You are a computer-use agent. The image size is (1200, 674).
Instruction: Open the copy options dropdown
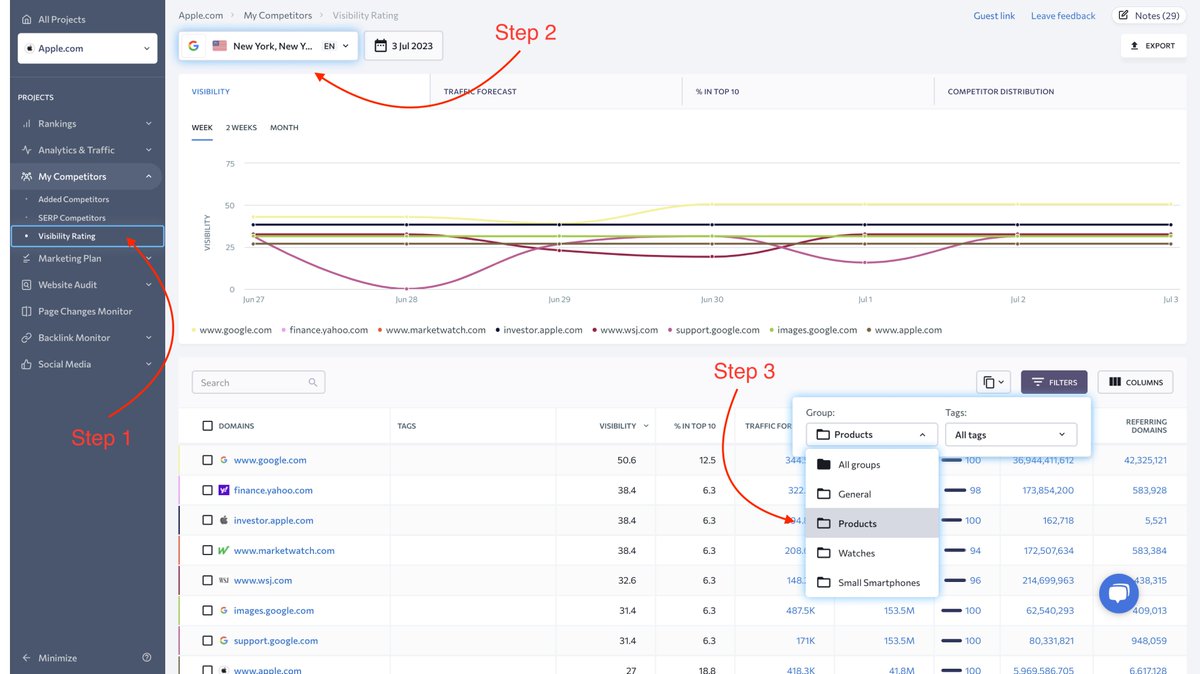(994, 382)
